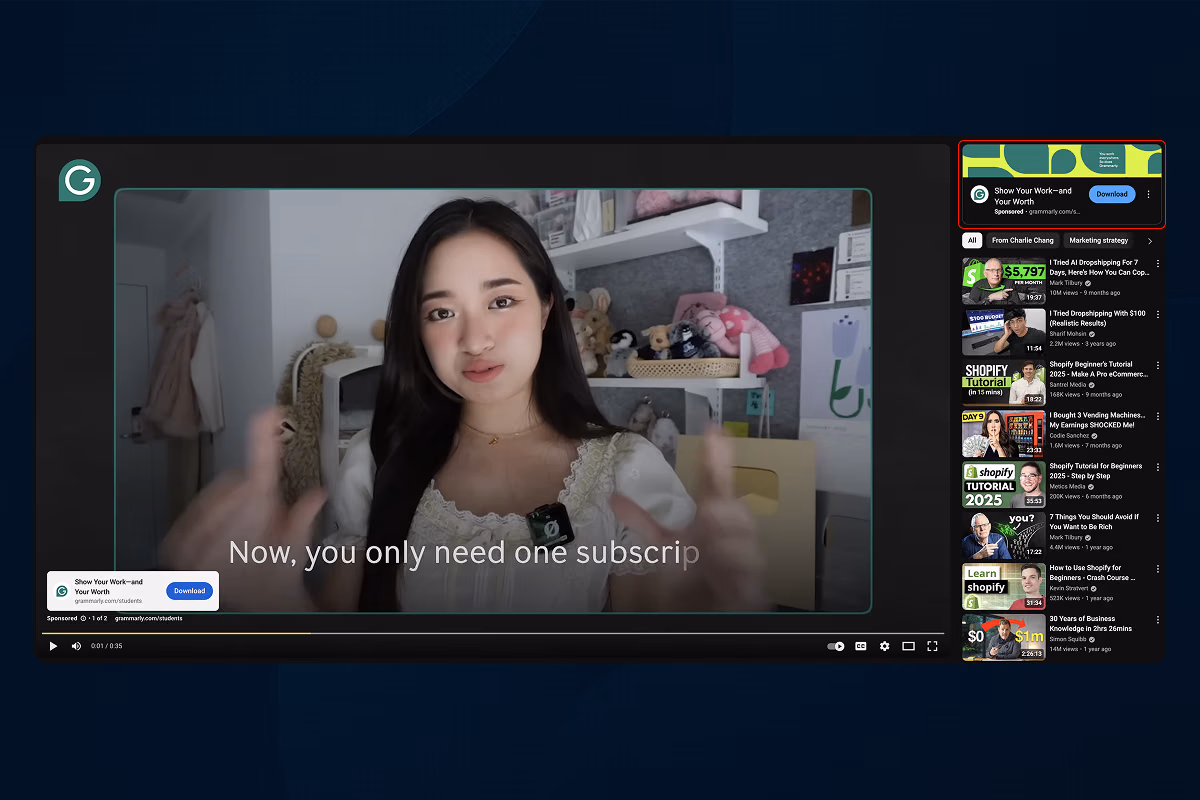The height and width of the screenshot is (800, 1200).
Task: Click Santrel Media channel name
Action: coord(1067,385)
